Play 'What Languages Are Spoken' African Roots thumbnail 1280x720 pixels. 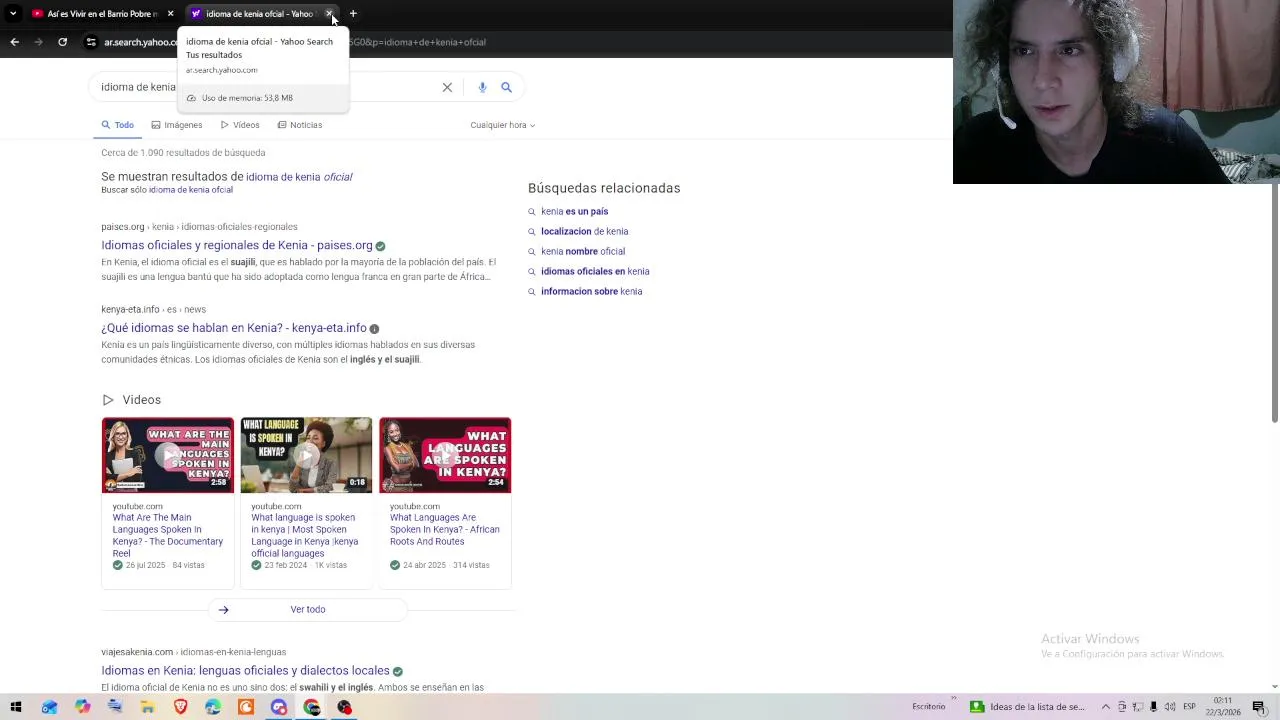[x=445, y=455]
